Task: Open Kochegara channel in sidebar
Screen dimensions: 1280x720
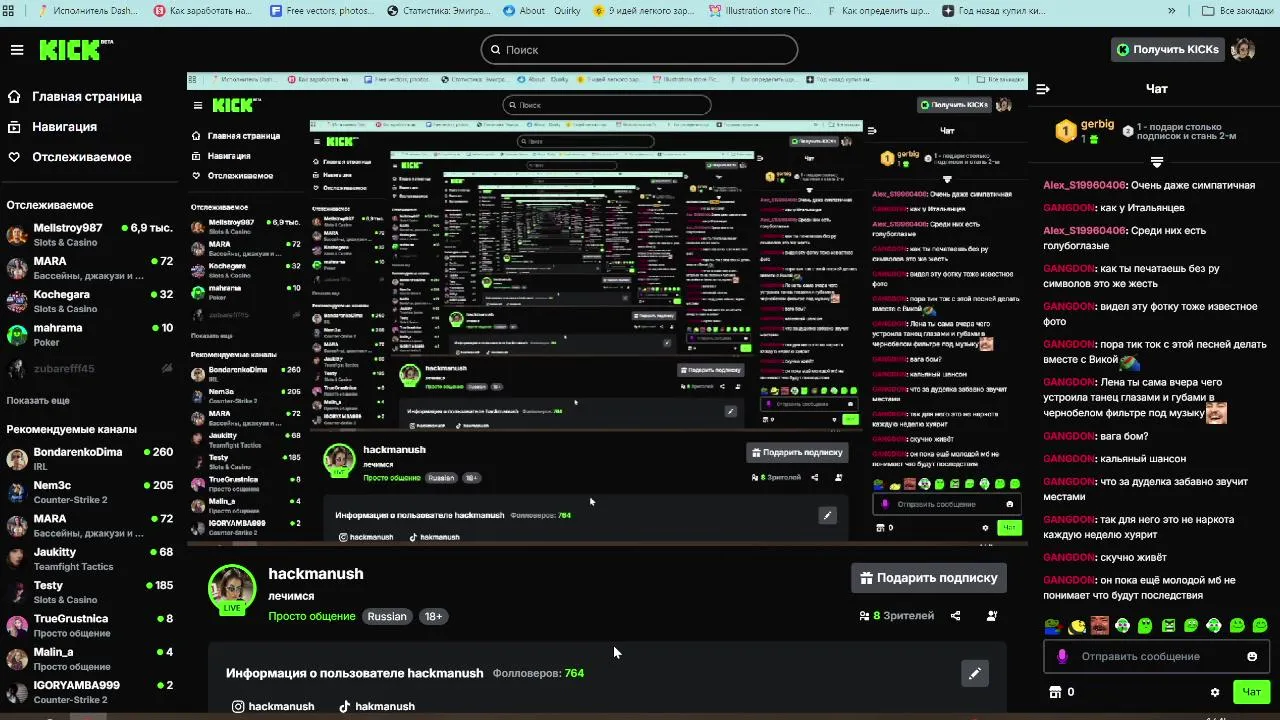Action: tap(90, 301)
